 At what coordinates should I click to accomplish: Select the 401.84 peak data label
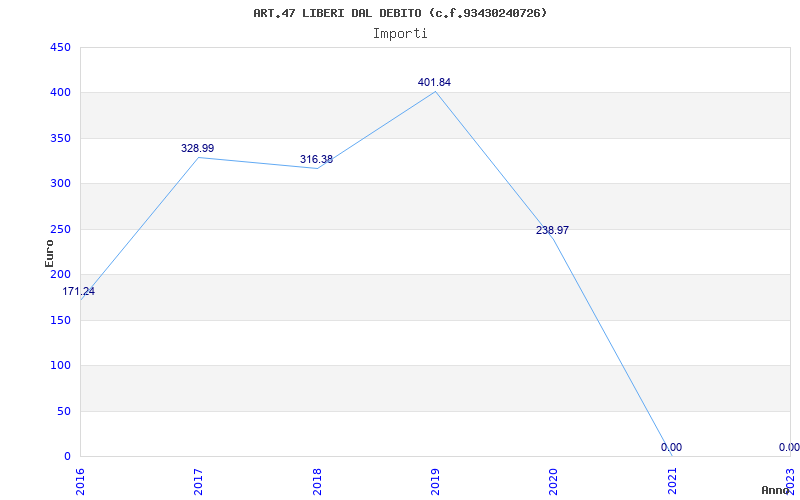point(434,83)
